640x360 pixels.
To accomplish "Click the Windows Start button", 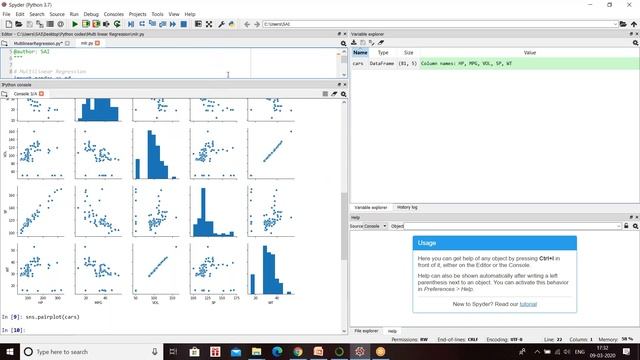I will click(10, 351).
